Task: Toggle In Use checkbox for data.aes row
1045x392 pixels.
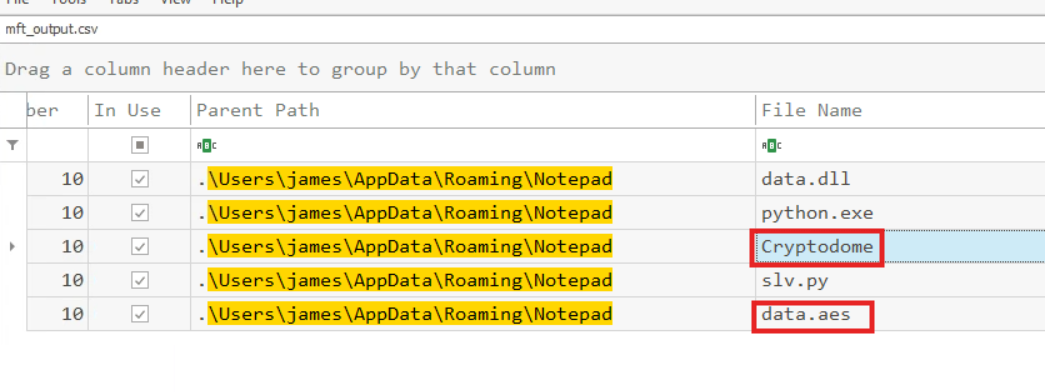Action: (139, 314)
